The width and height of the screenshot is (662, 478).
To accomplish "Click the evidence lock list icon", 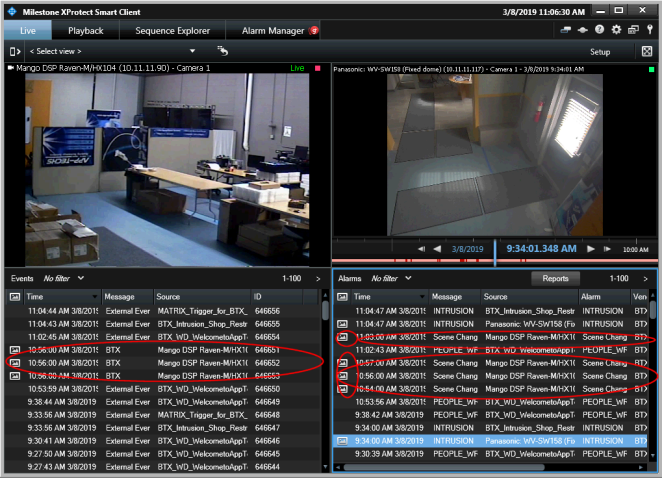I will (x=583, y=30).
